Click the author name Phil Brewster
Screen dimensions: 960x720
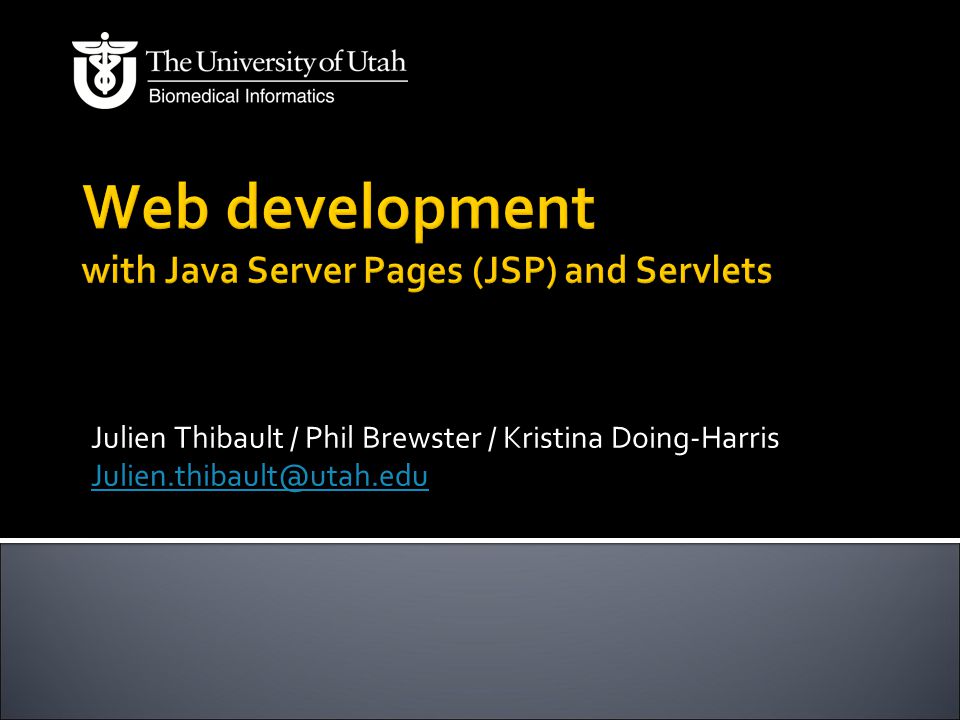pos(393,438)
